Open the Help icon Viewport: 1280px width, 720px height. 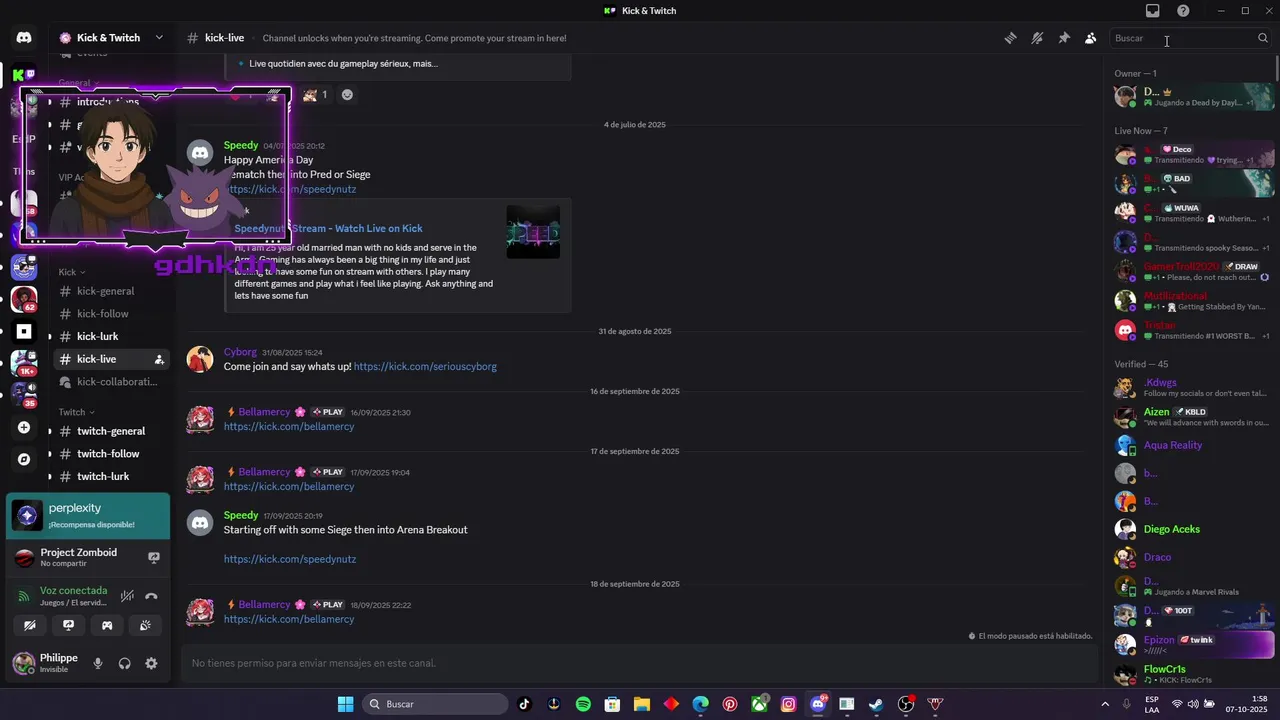pos(1183,10)
